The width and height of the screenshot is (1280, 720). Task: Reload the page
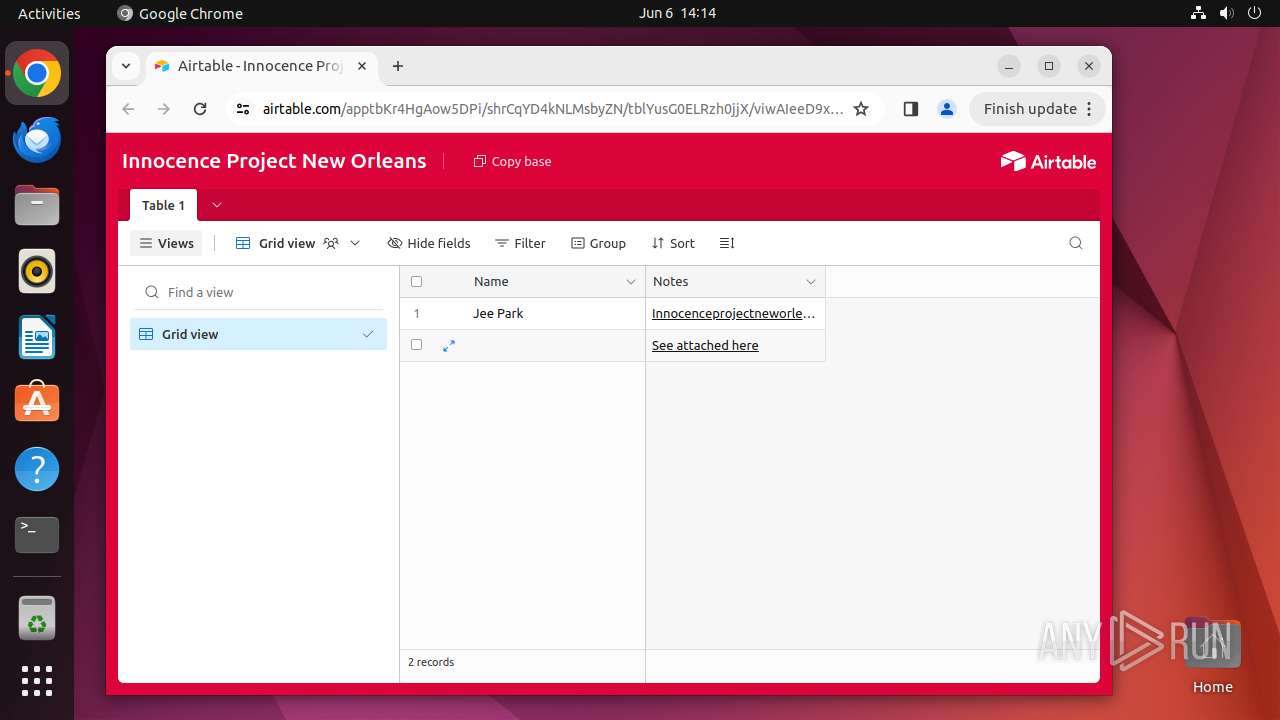(200, 109)
